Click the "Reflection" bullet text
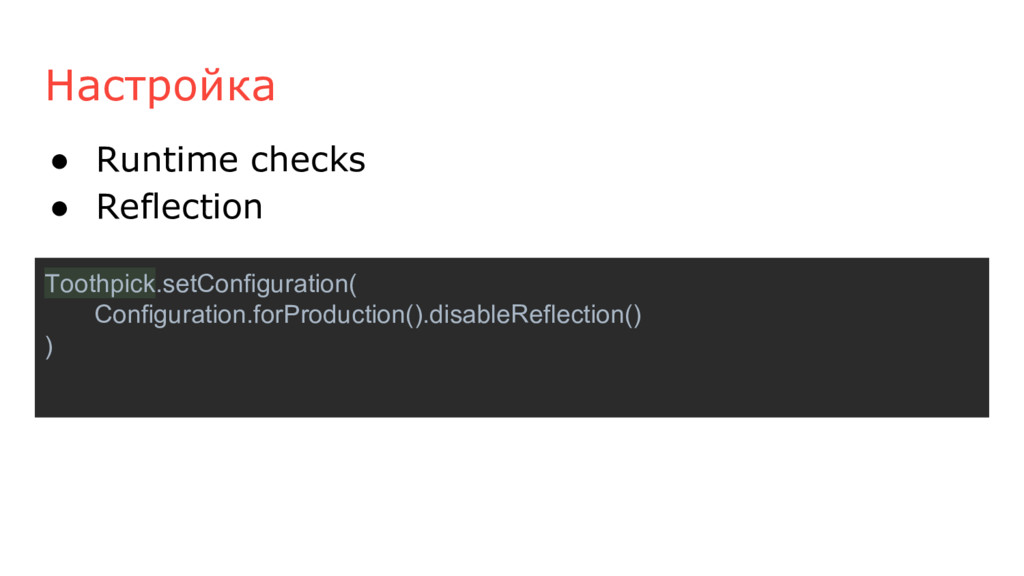The width and height of the screenshot is (1024, 576). pos(180,206)
